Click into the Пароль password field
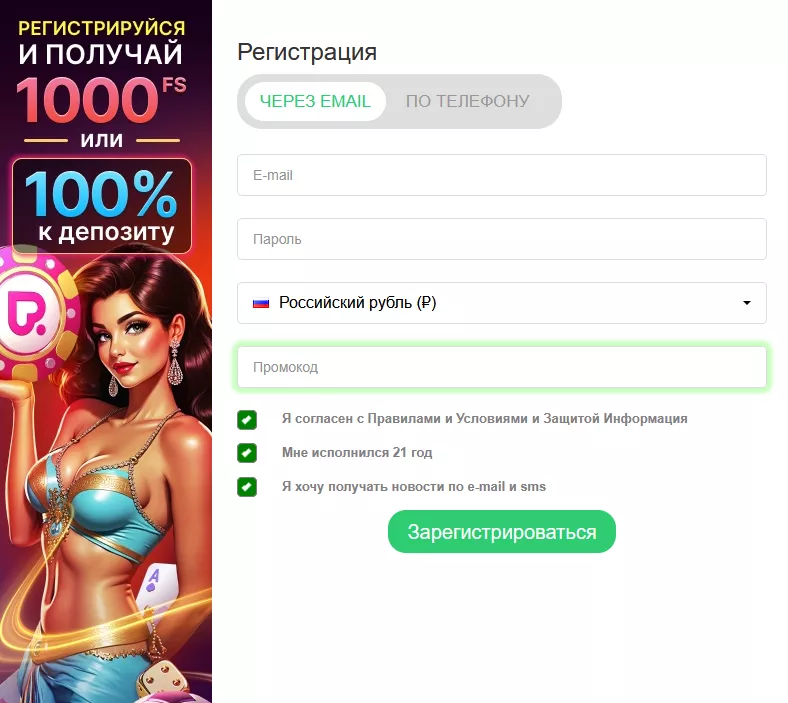This screenshot has height=703, width=788. click(502, 239)
